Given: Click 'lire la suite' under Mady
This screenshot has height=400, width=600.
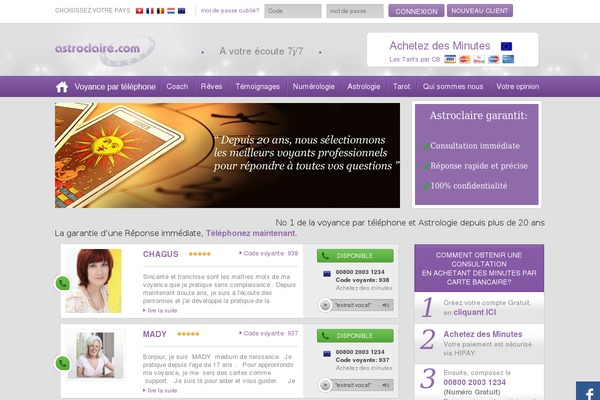Looking at the screenshot, I should [x=162, y=390].
